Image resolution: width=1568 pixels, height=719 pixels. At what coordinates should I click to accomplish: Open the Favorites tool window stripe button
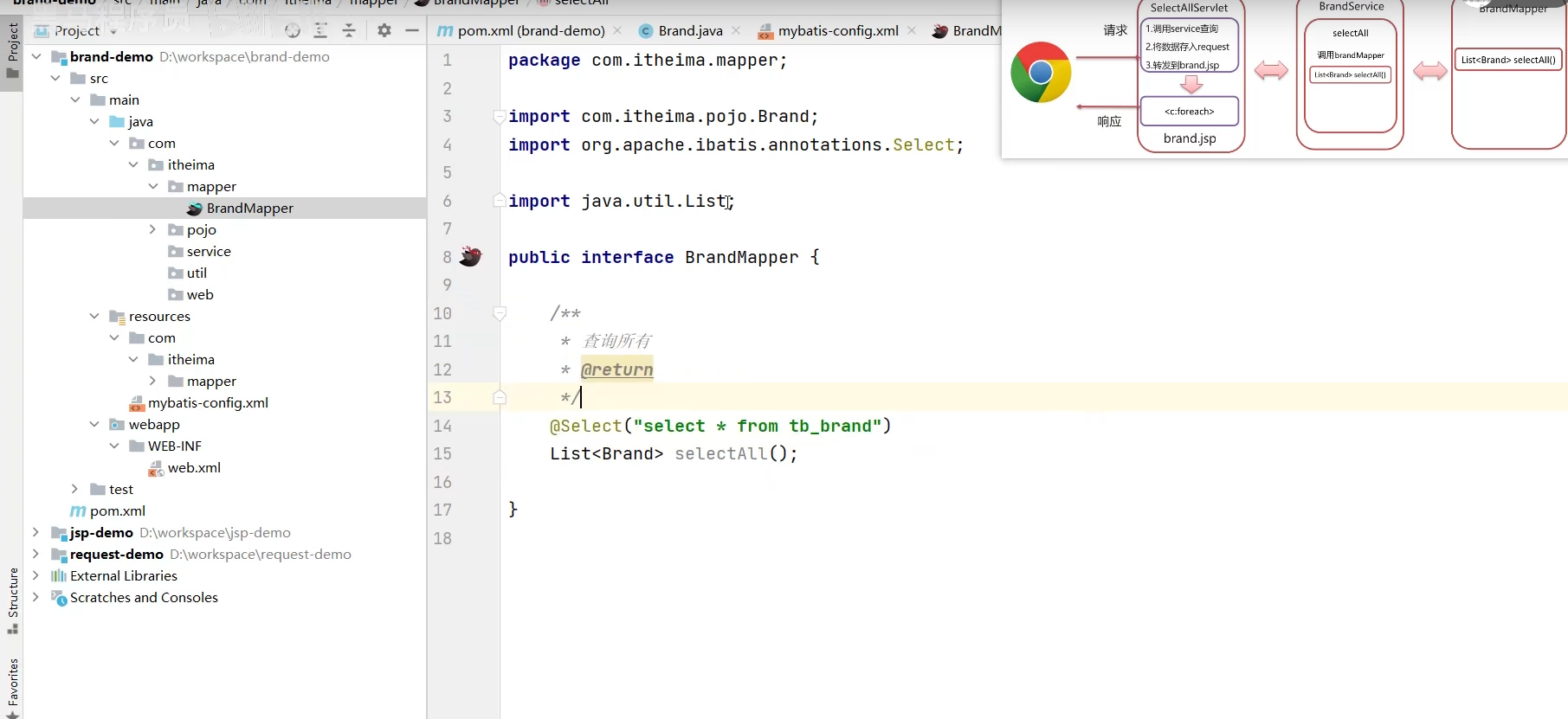pos(12,688)
